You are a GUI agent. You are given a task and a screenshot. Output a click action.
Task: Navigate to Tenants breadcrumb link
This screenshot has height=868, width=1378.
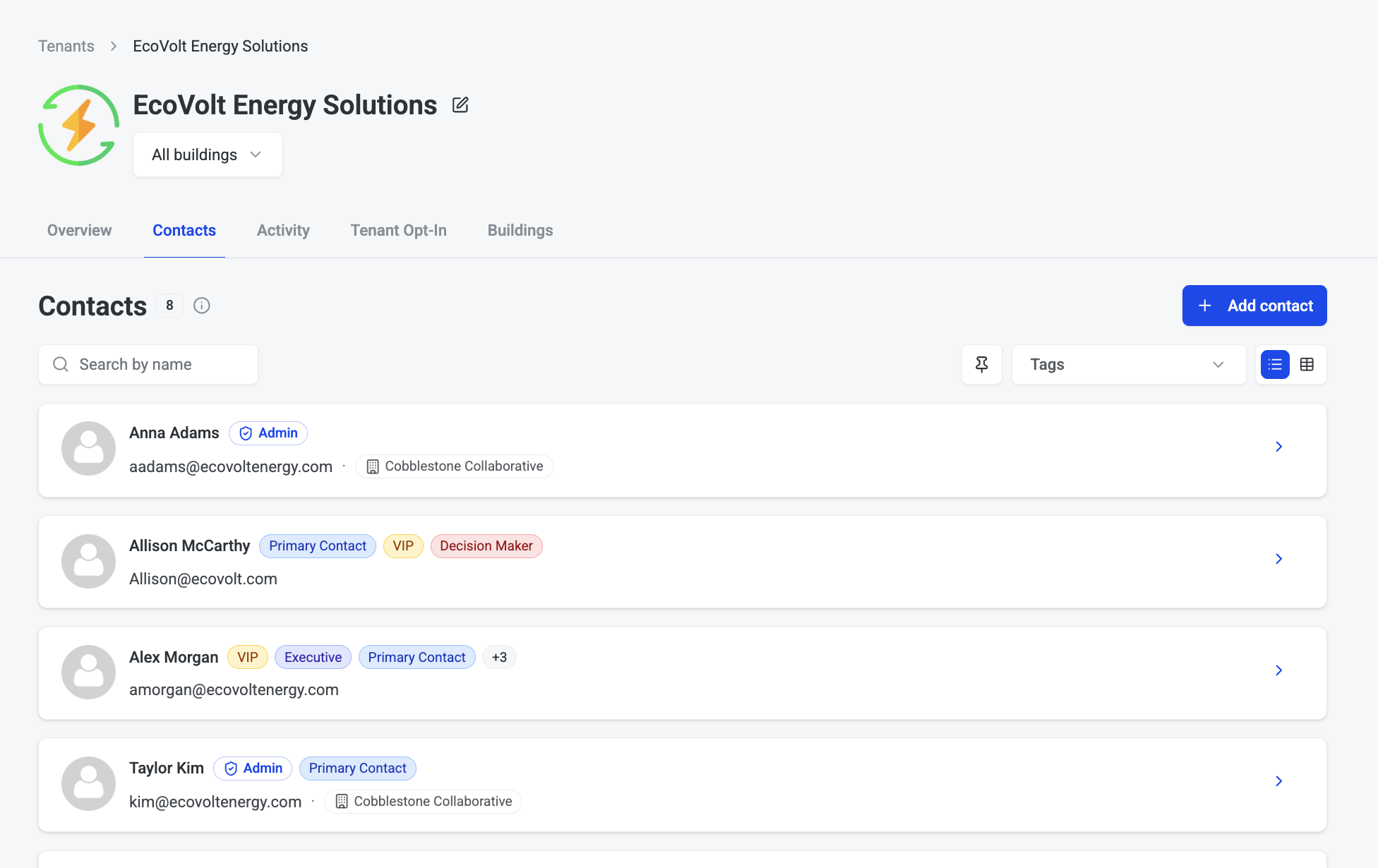coord(66,46)
